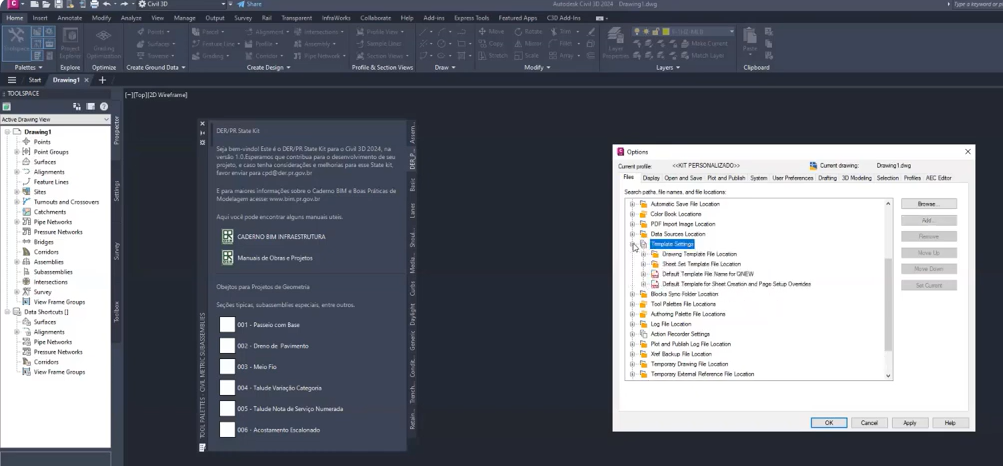Screen dimensions: 1003x466
Task: Select Tool Palettes File Locations entry
Action: point(683,304)
